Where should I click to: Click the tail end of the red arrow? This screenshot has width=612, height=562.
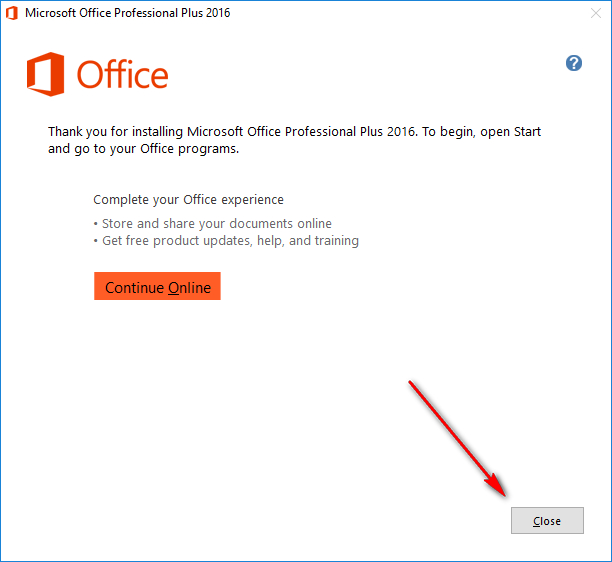411,383
